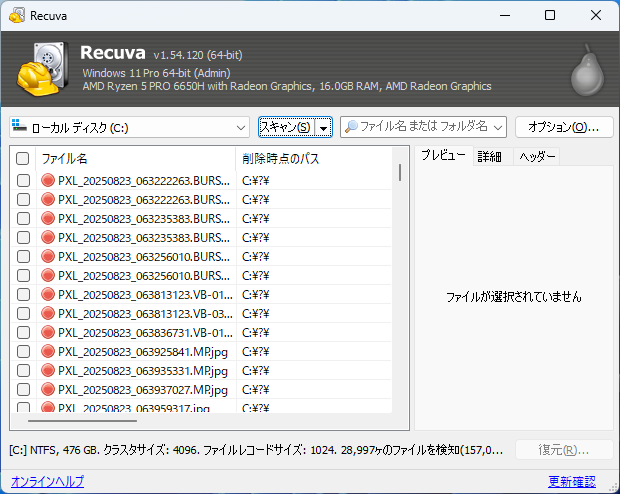This screenshot has width=620, height=494.
Task: Check the box for PXL_20250823_063813123.VB-03
Action: tap(23, 314)
